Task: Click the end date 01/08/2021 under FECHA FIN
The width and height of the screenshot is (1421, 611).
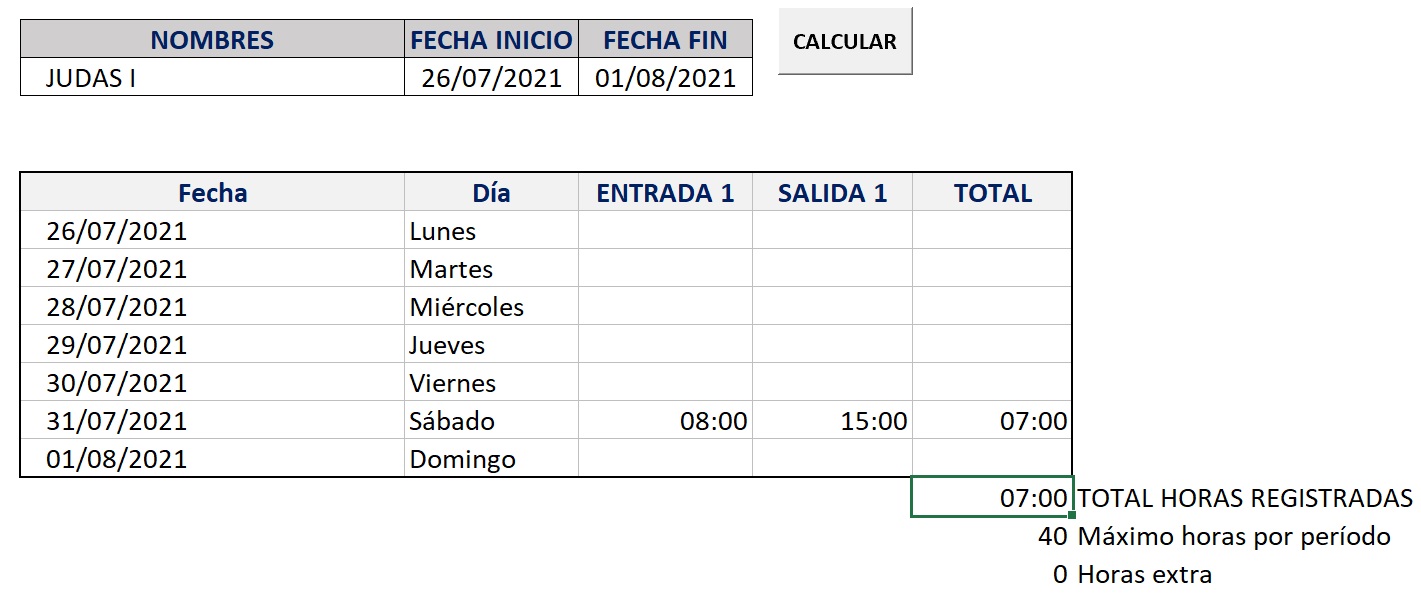Action: click(665, 78)
